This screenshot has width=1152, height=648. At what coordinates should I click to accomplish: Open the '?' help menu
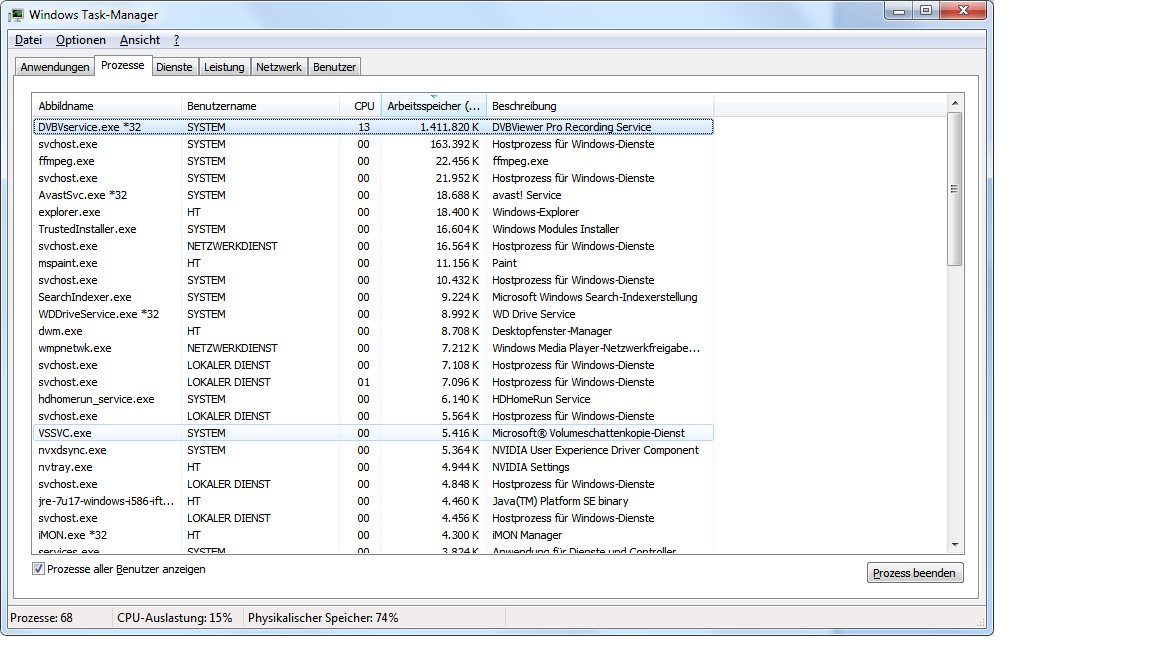click(176, 40)
